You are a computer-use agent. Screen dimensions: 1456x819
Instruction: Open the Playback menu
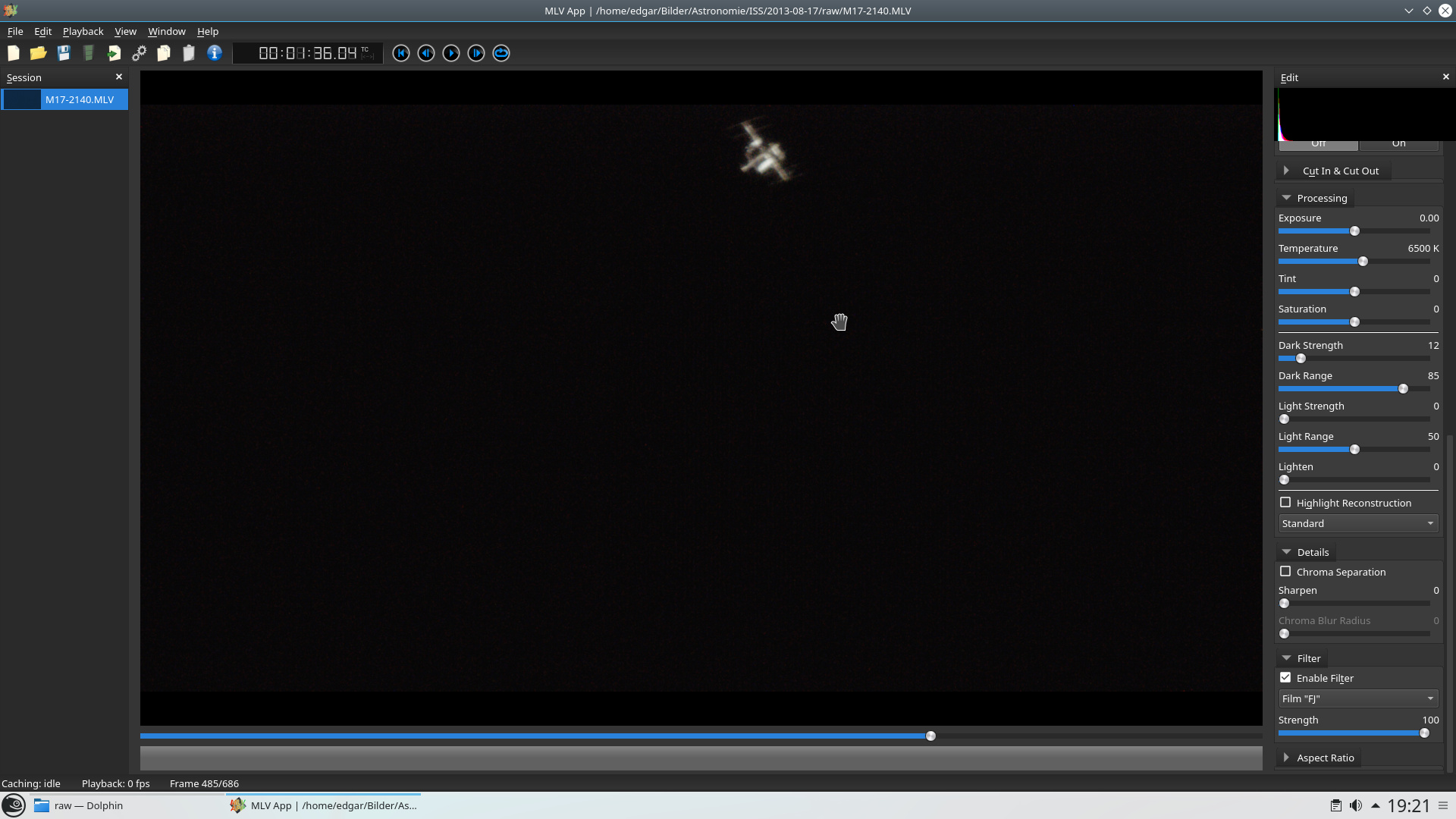[x=83, y=31]
